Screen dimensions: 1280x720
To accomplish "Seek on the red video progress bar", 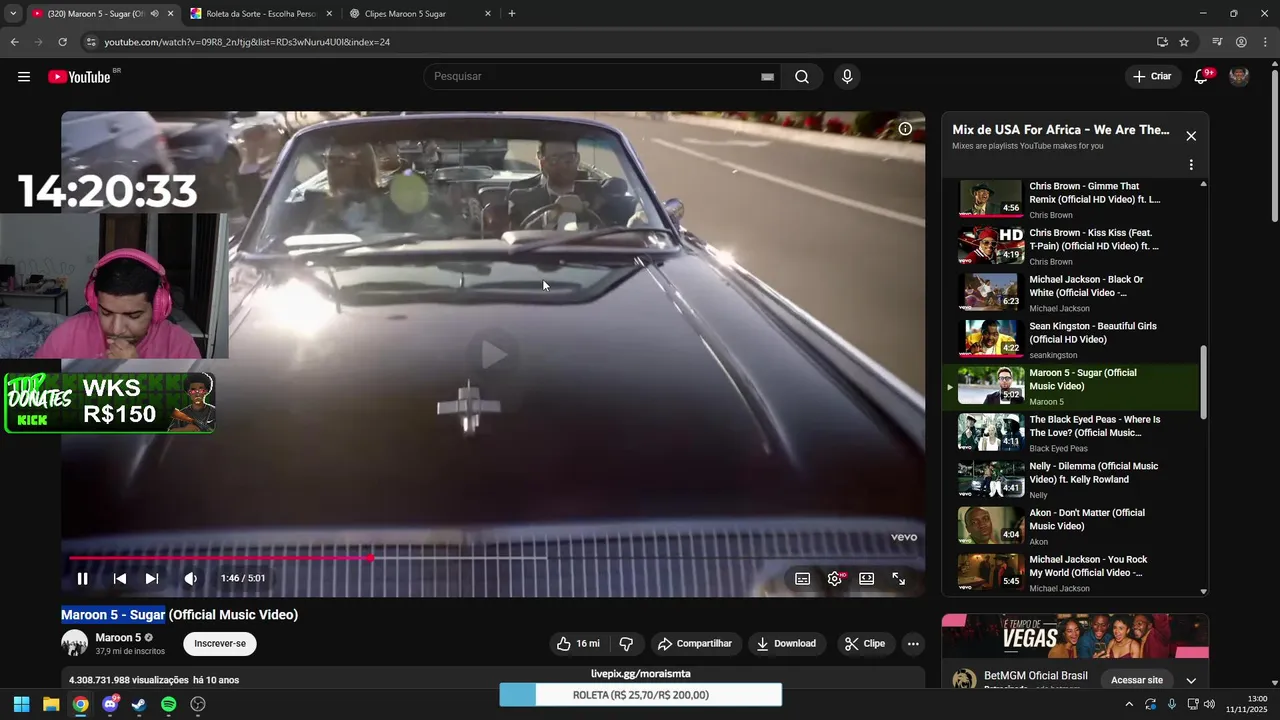I will coord(493,558).
